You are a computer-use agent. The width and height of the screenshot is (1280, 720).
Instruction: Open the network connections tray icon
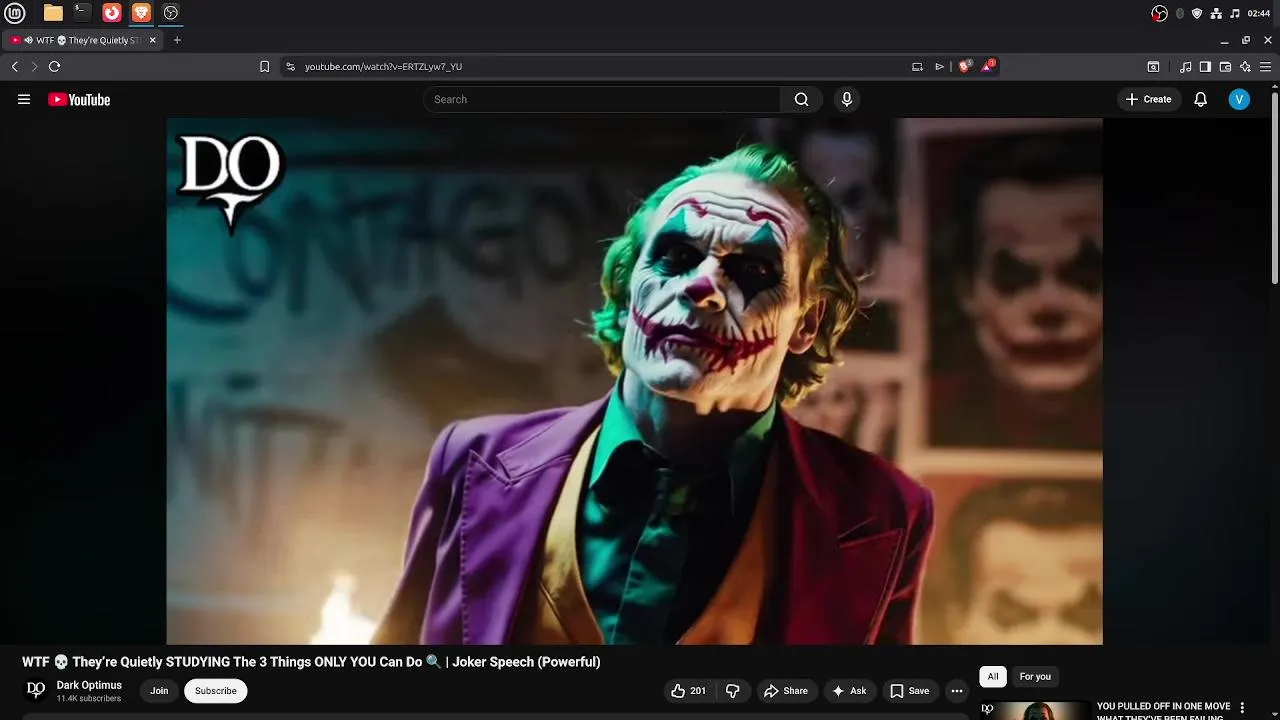(x=1216, y=13)
